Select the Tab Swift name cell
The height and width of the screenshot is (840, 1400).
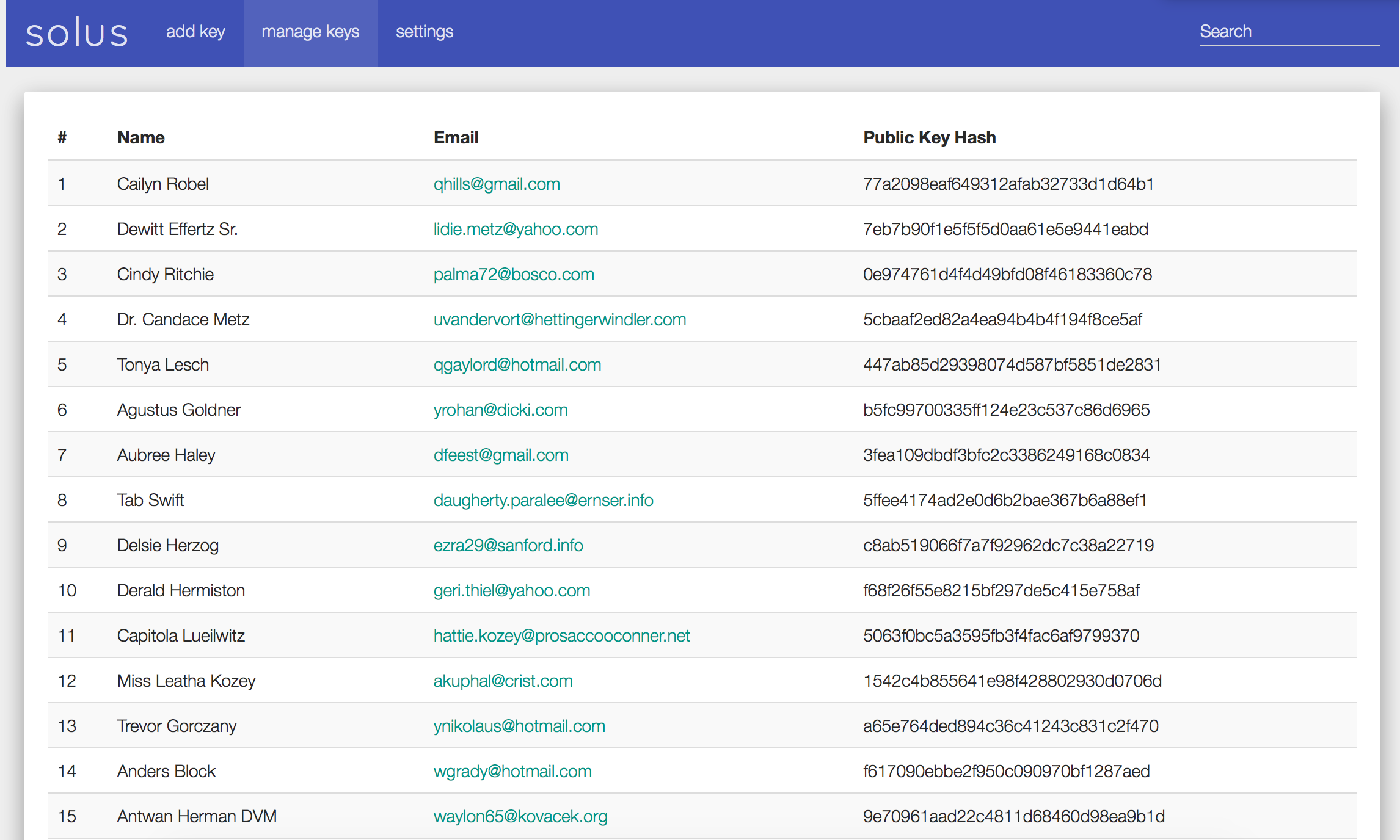click(150, 500)
